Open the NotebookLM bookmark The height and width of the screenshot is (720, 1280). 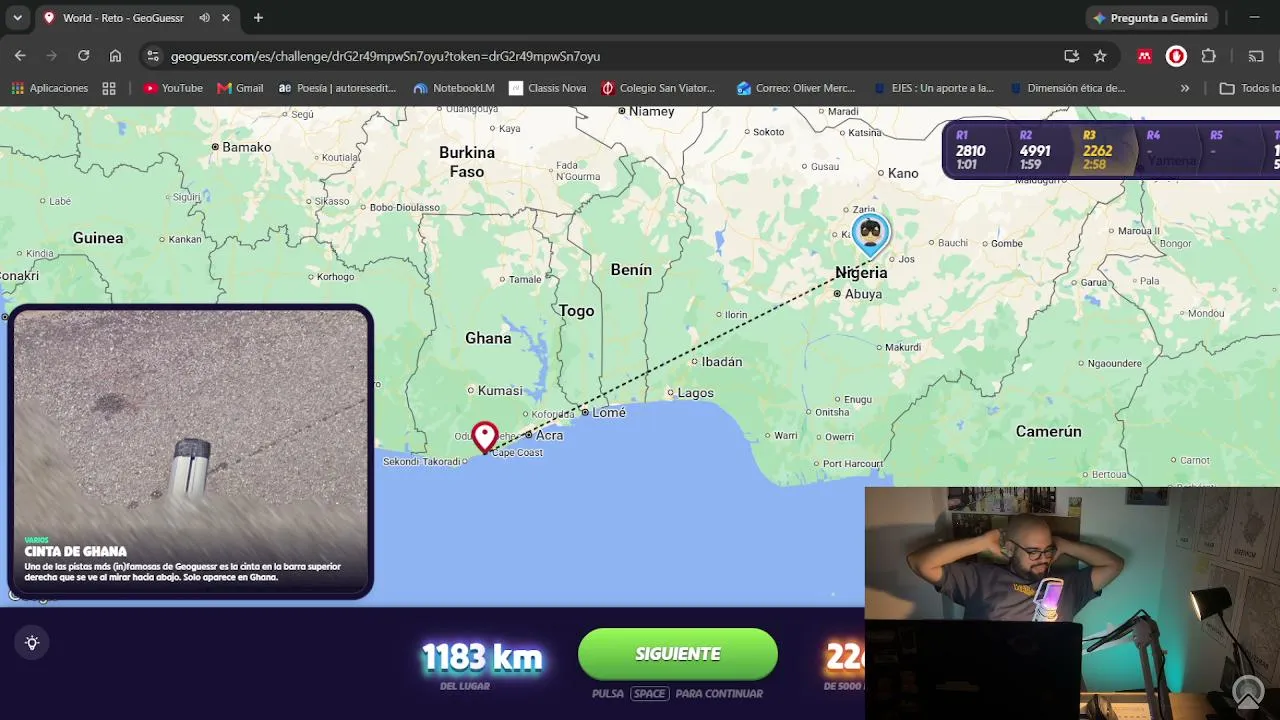point(454,88)
